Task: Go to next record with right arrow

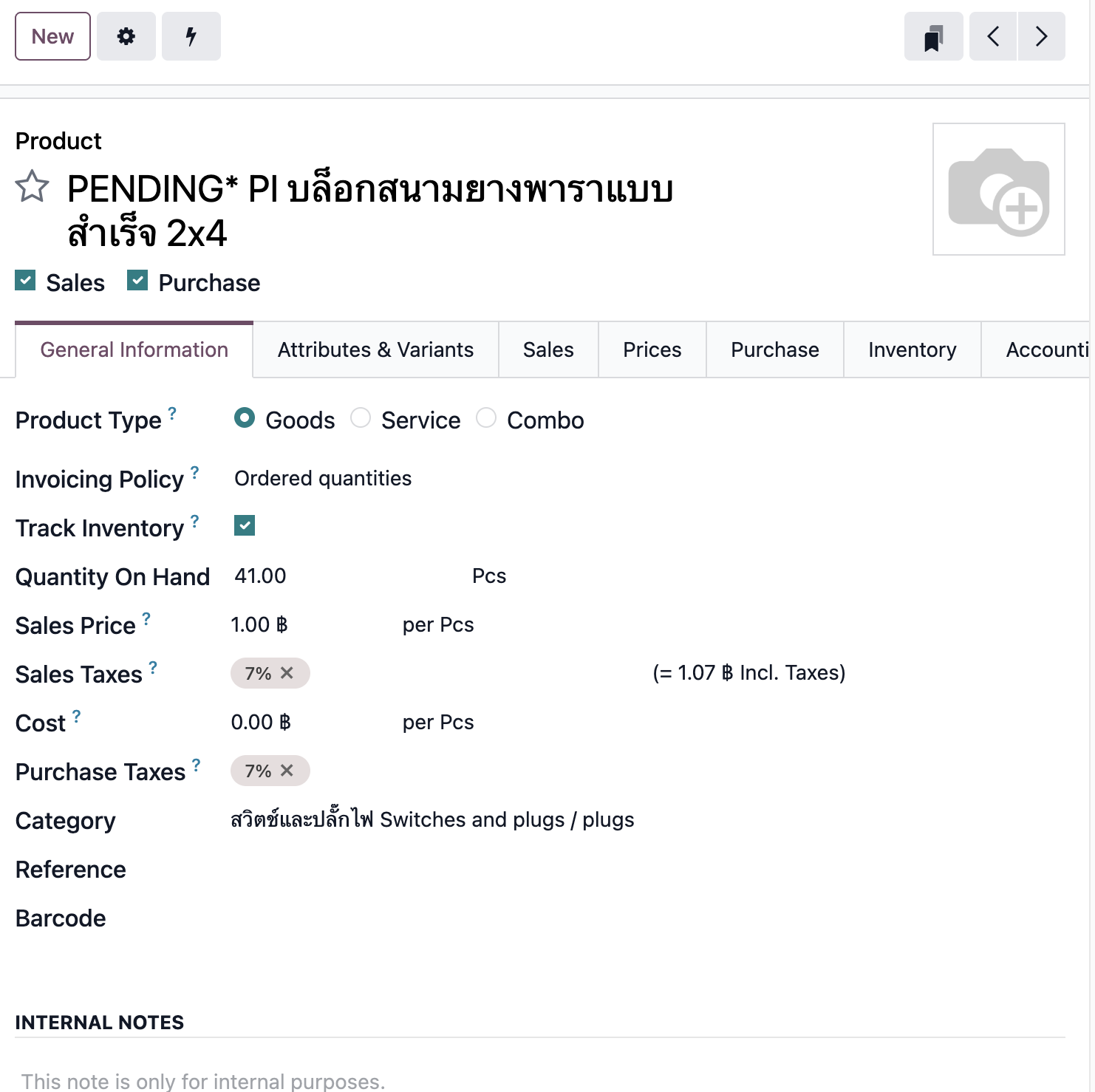Action: (1041, 35)
